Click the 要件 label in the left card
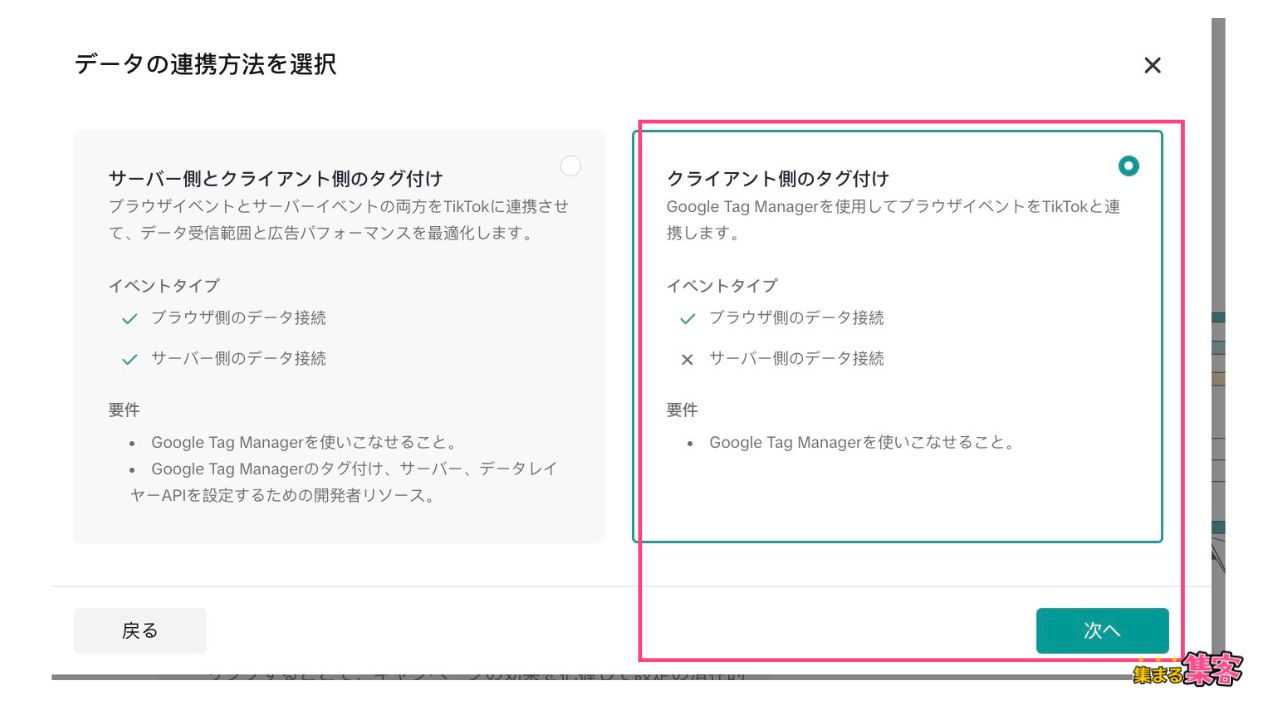 (124, 410)
